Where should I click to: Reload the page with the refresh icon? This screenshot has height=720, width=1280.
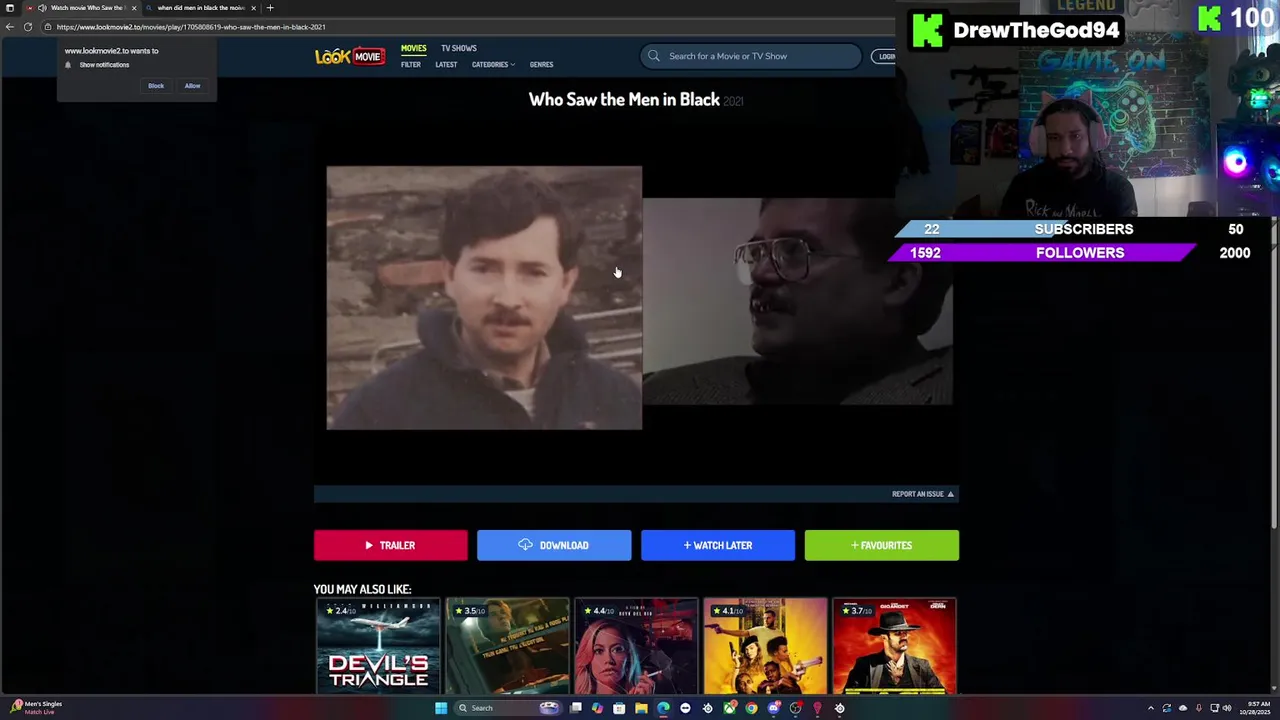click(x=28, y=27)
